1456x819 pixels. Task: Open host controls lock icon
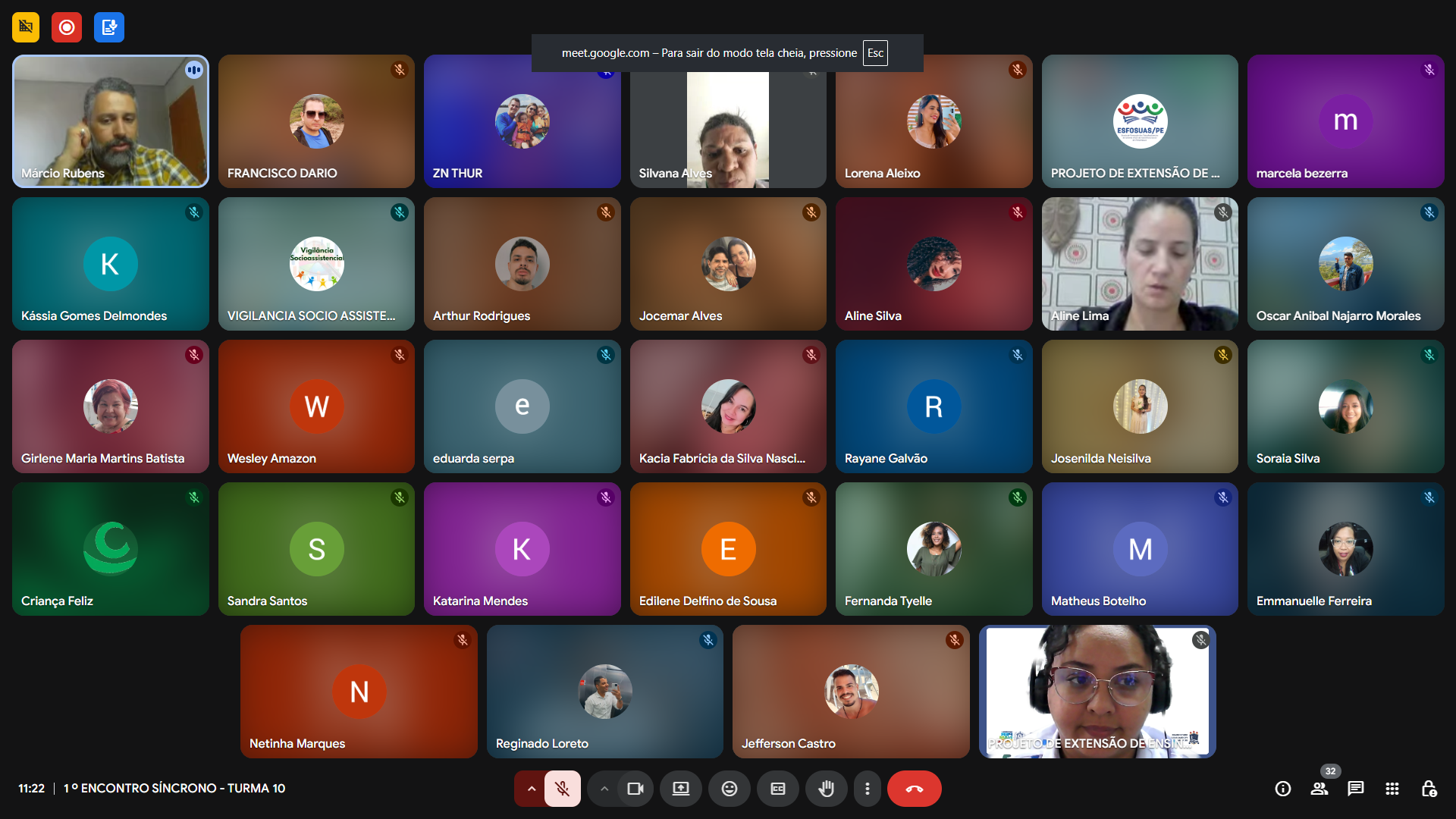coord(1429,789)
